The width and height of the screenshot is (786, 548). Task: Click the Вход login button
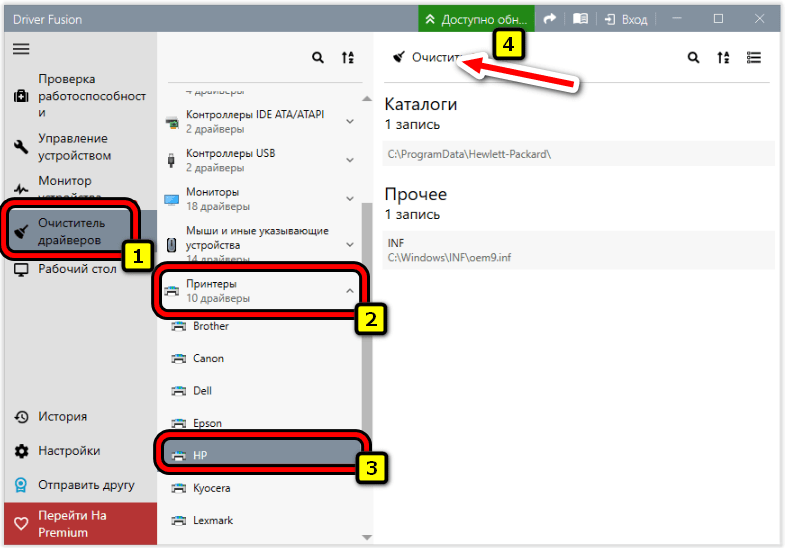click(x=625, y=19)
